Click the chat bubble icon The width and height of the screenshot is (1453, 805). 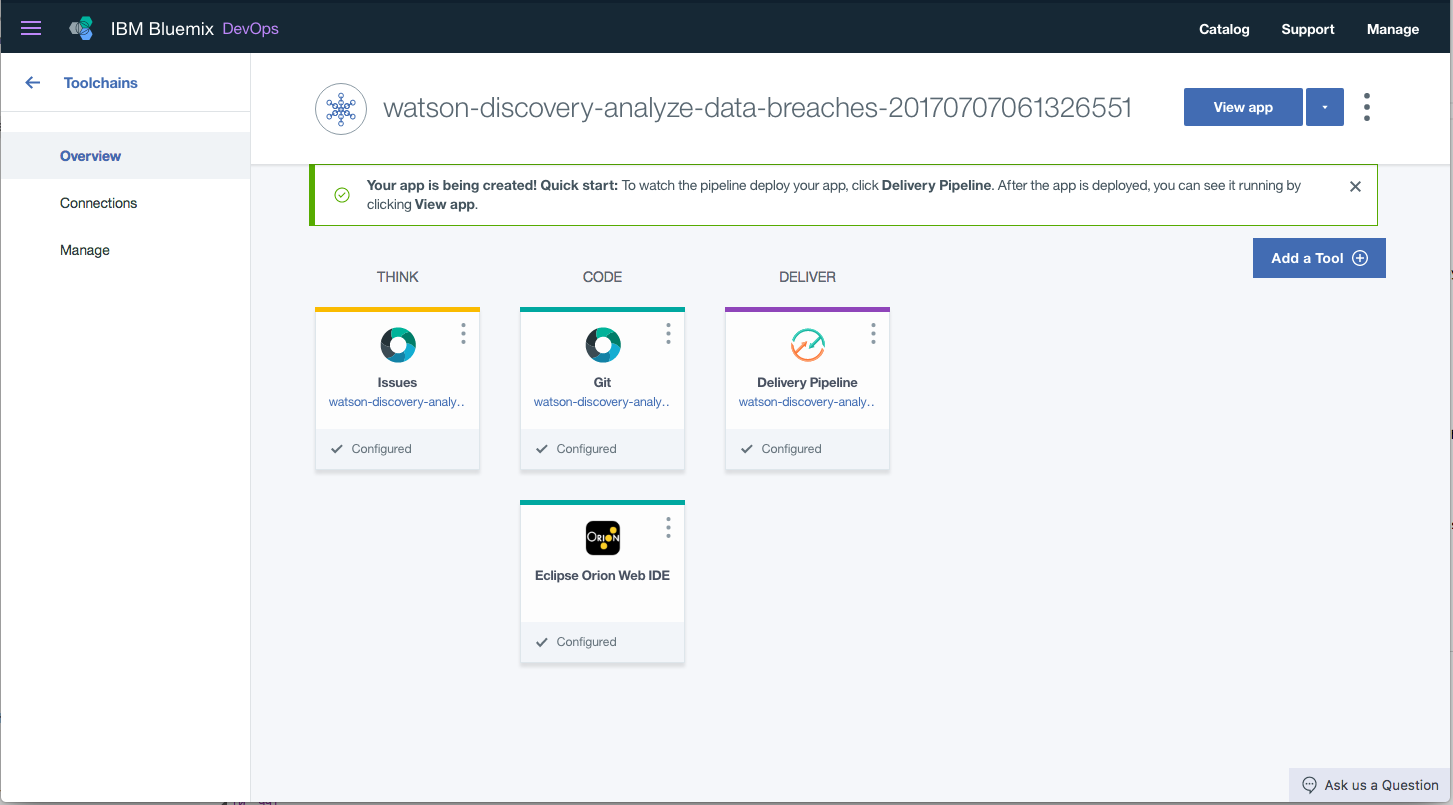1309,785
